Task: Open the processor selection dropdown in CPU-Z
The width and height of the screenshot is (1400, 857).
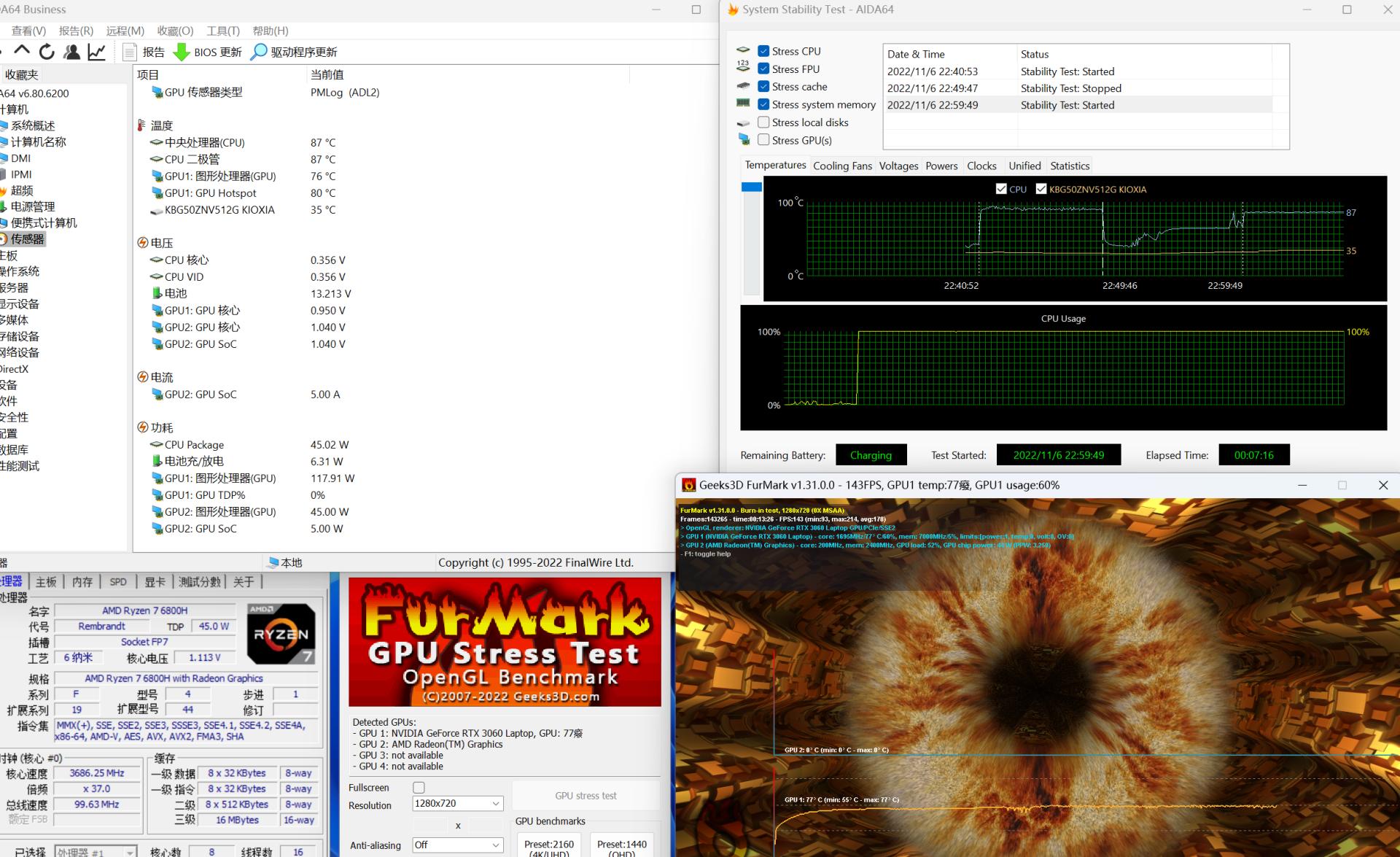Action: click(x=96, y=851)
